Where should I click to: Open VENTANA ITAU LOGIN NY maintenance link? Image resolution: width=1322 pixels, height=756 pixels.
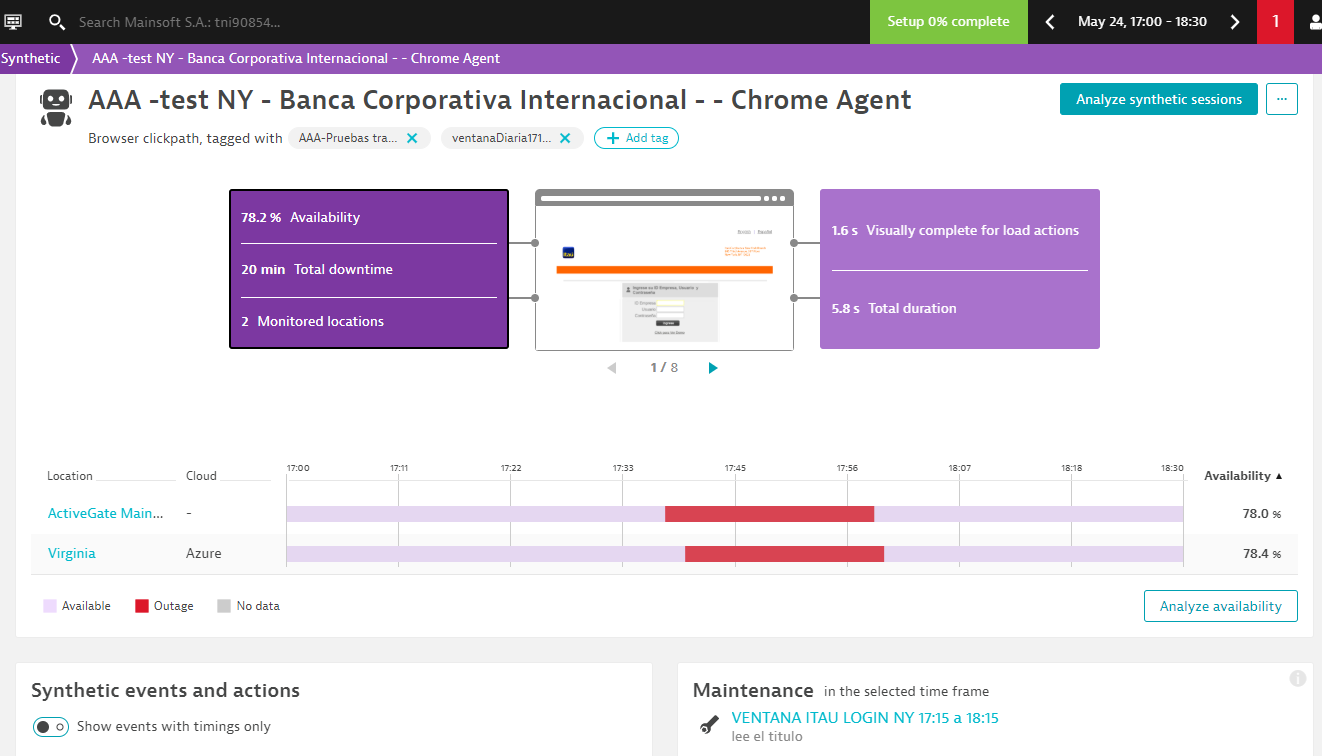pyautogui.click(x=864, y=717)
